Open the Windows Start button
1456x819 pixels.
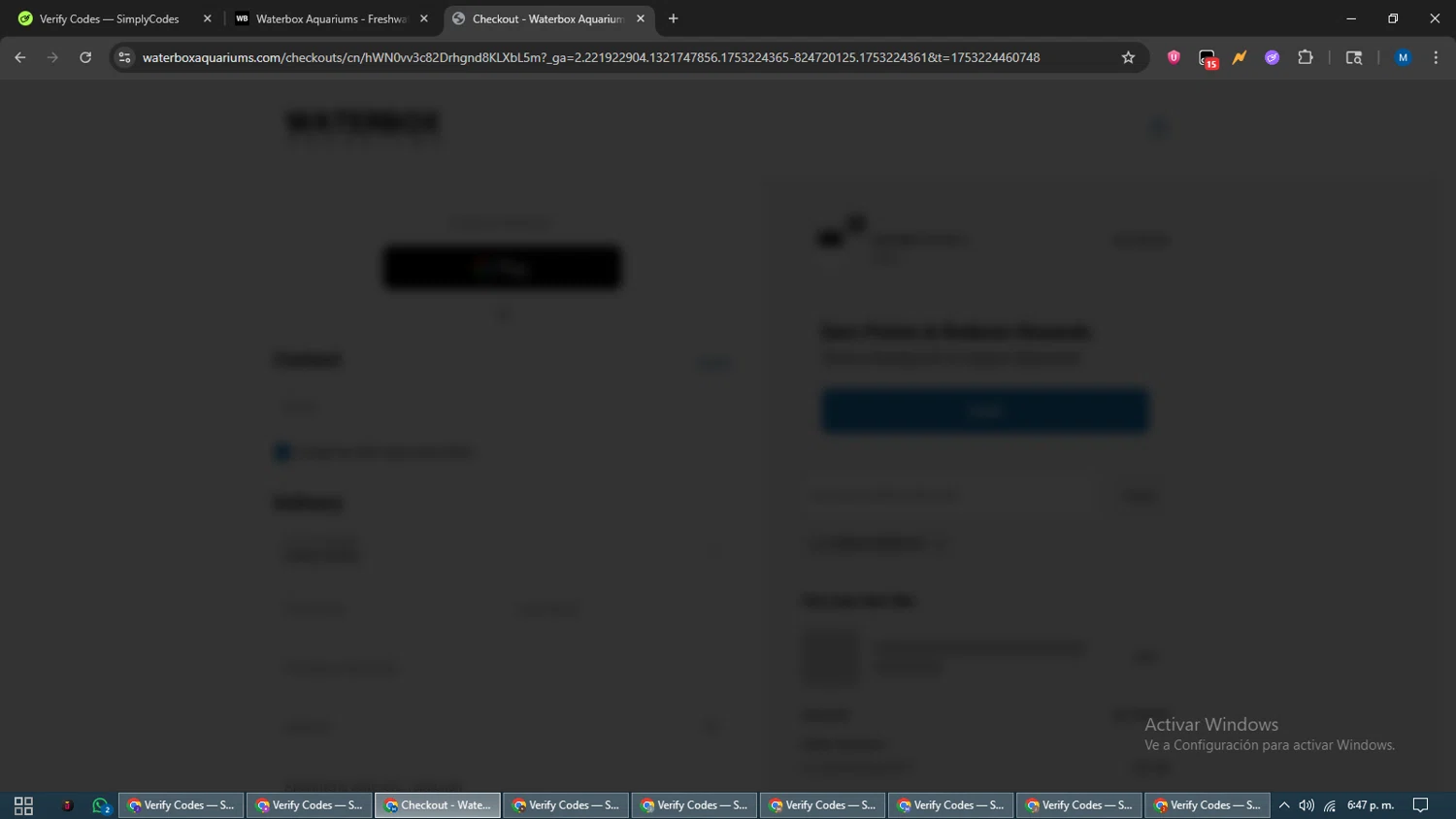point(23,805)
